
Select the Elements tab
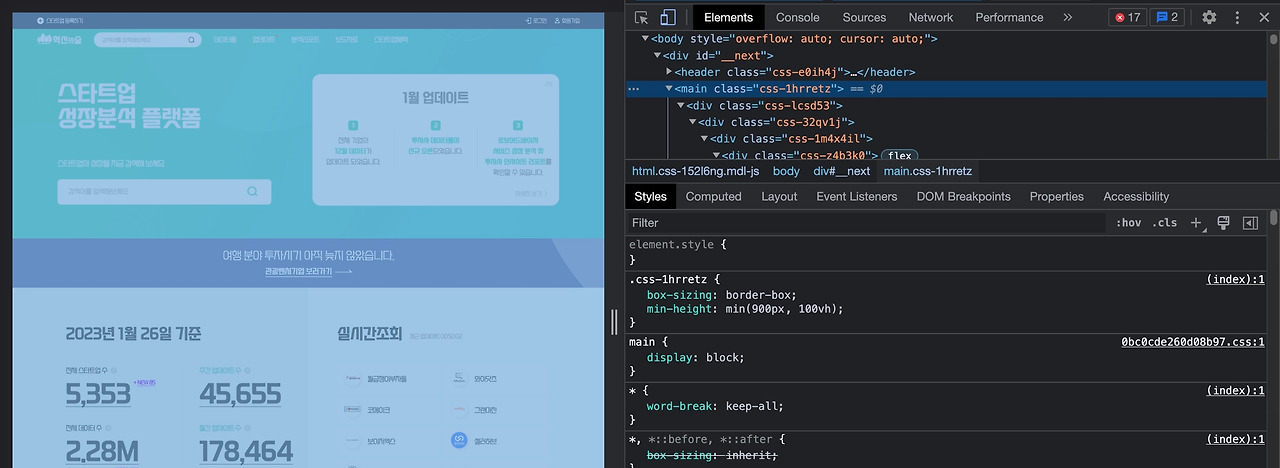click(x=728, y=17)
